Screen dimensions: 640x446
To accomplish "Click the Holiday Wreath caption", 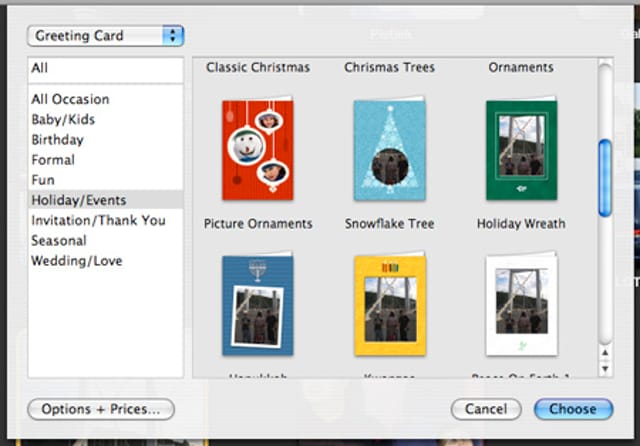I will click(521, 224).
